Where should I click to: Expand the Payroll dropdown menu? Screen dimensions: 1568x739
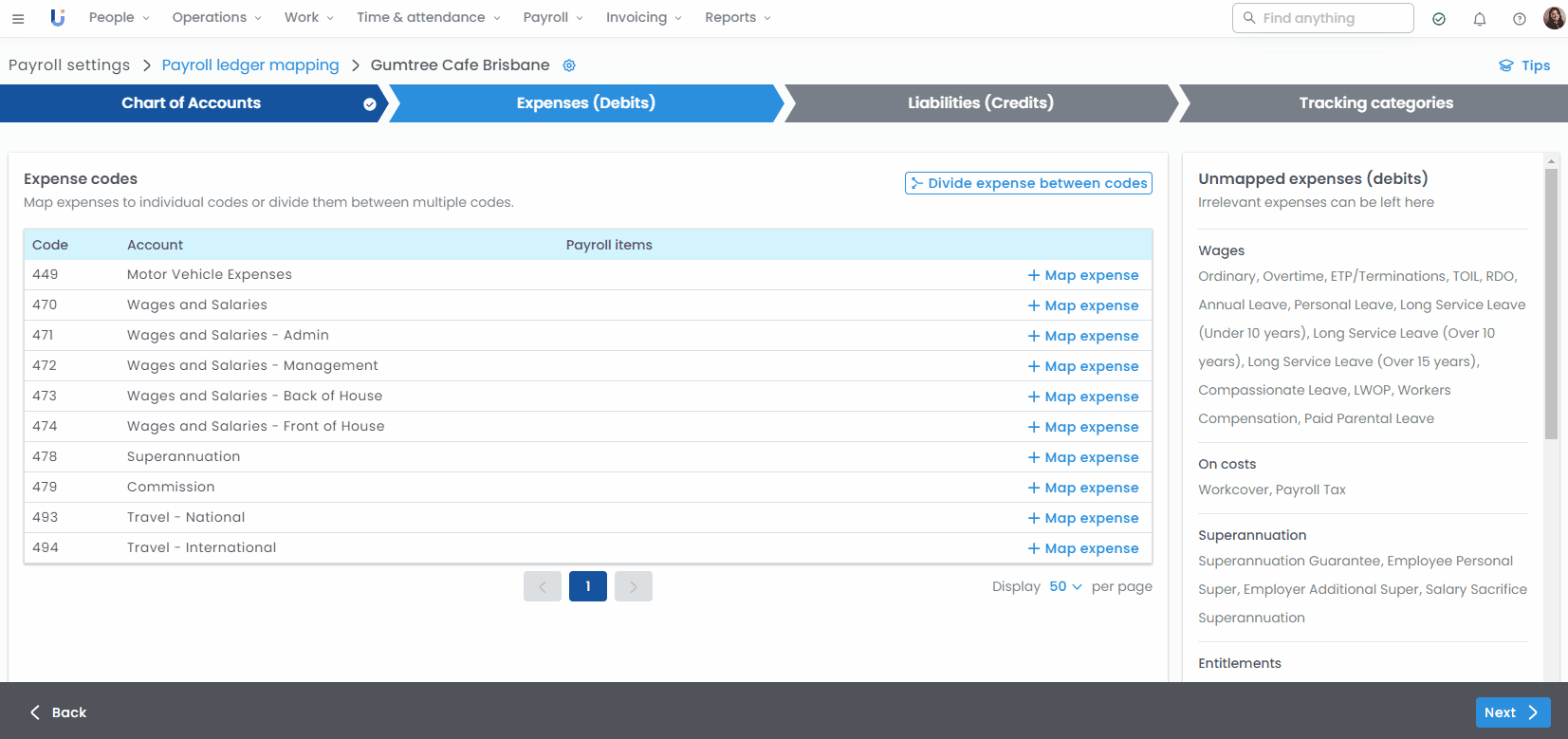coord(552,18)
